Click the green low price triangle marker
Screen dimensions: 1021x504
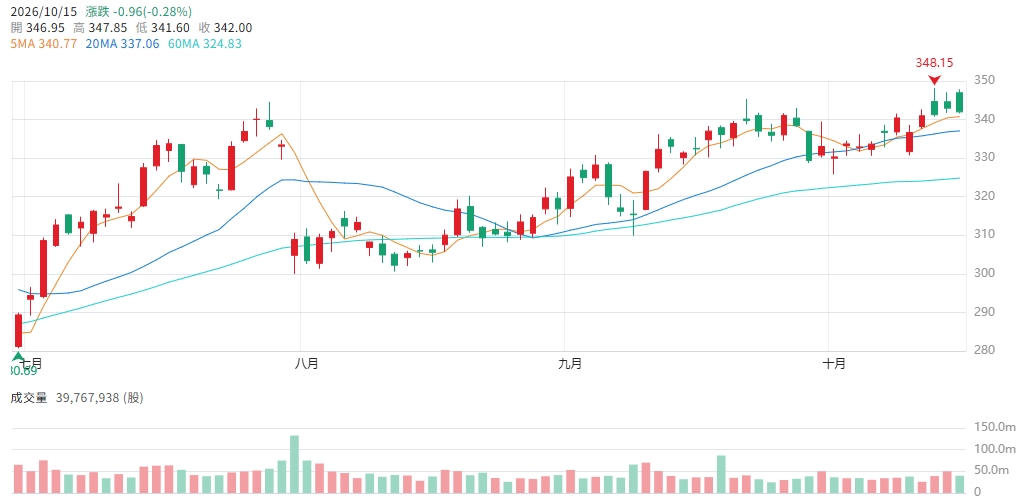(x=18, y=356)
